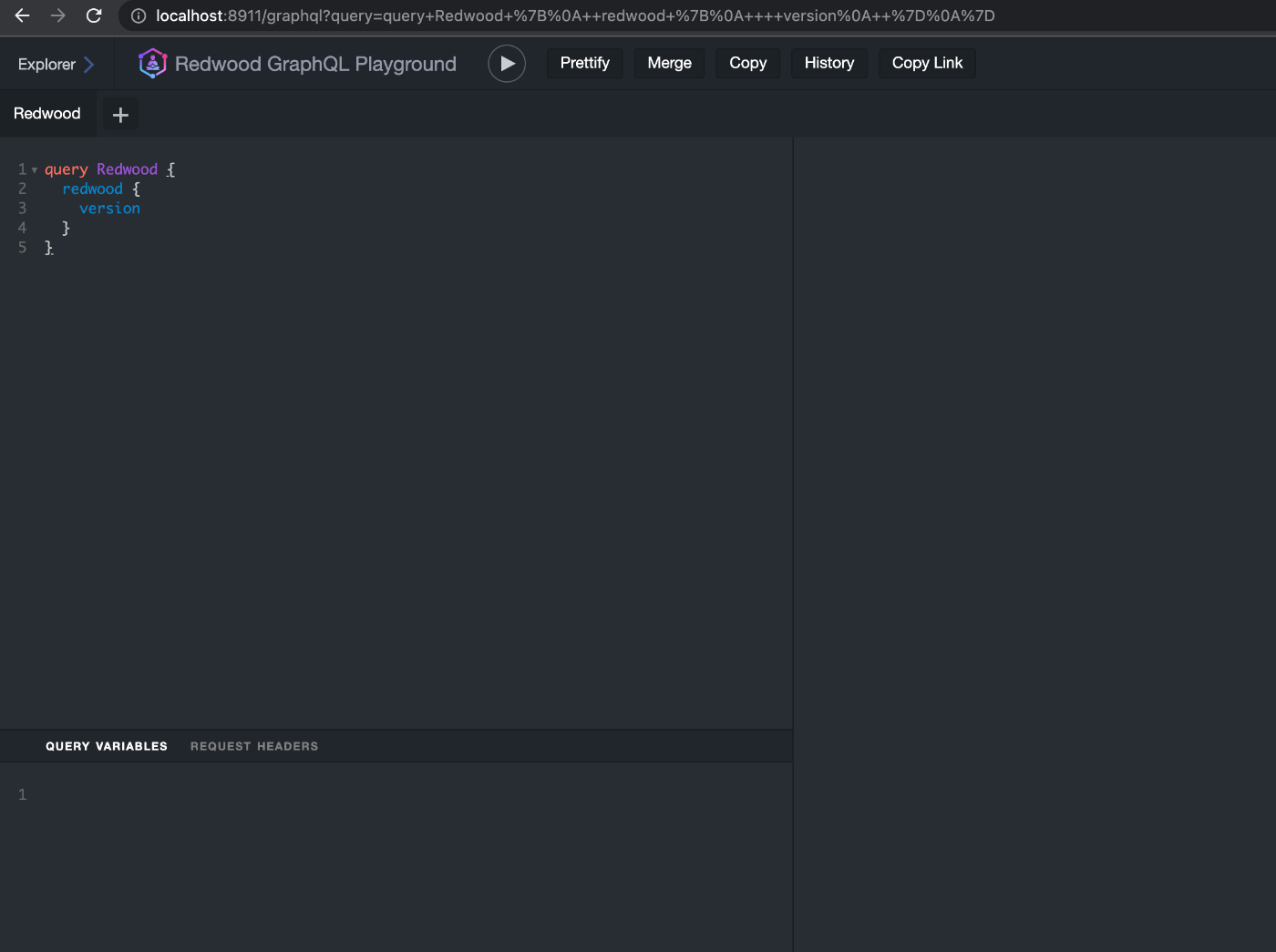Select the Redwood query tab
Screen dimensions: 1276x952
point(47,114)
